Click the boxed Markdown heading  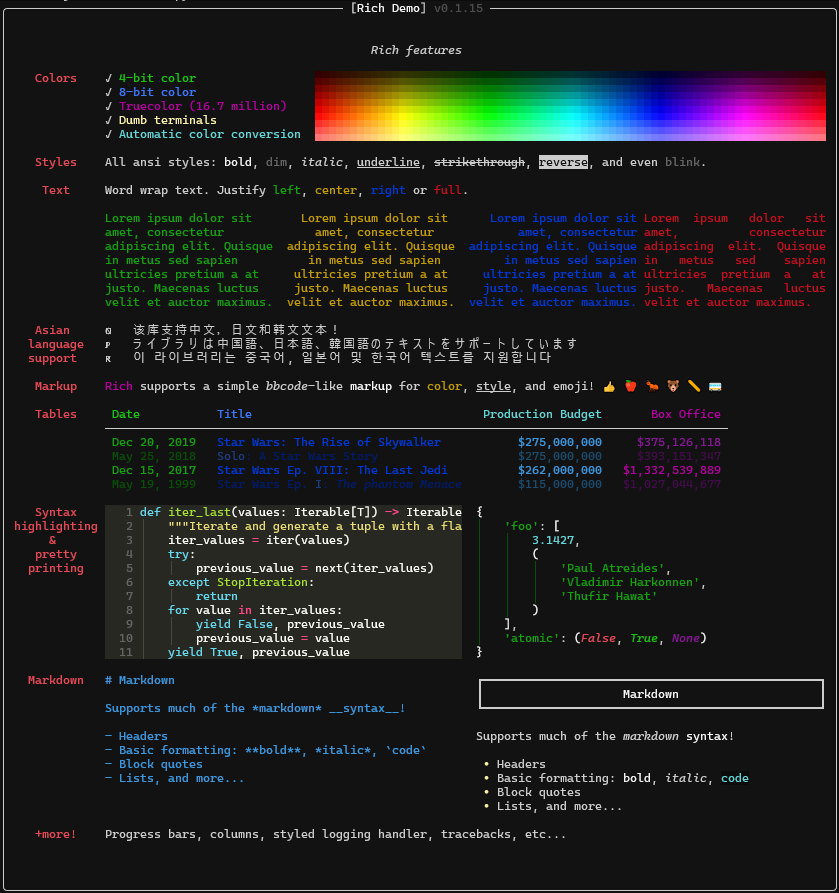click(651, 694)
